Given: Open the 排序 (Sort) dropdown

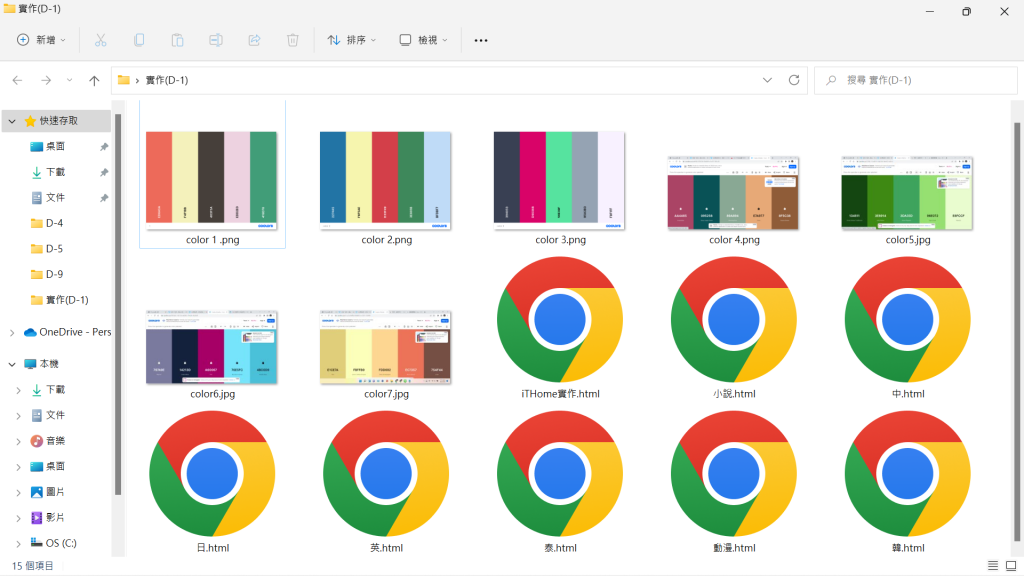Looking at the screenshot, I should pyautogui.click(x=351, y=40).
